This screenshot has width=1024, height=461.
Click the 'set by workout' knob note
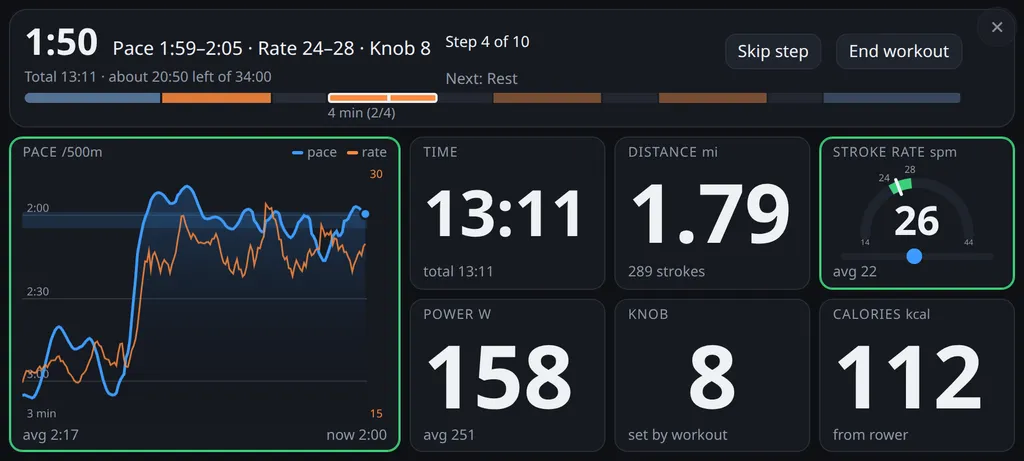tap(677, 435)
